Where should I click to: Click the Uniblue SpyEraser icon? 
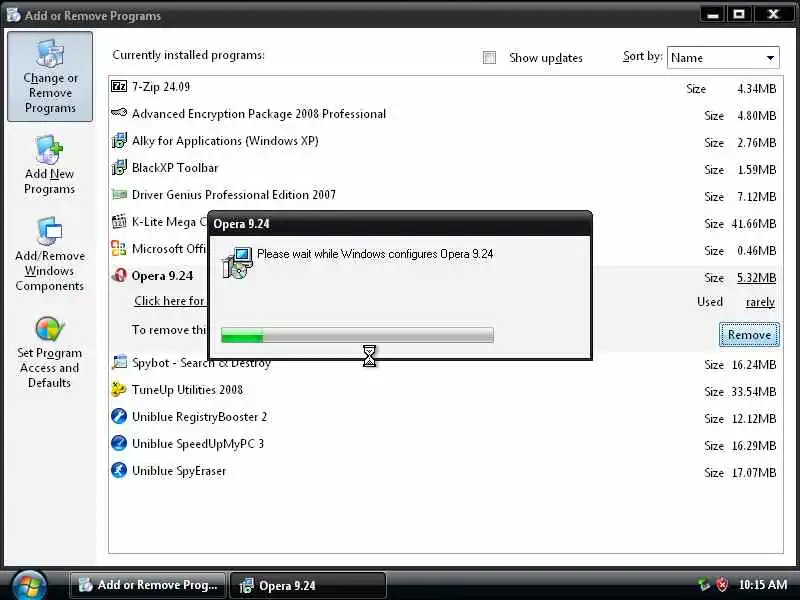[119, 470]
